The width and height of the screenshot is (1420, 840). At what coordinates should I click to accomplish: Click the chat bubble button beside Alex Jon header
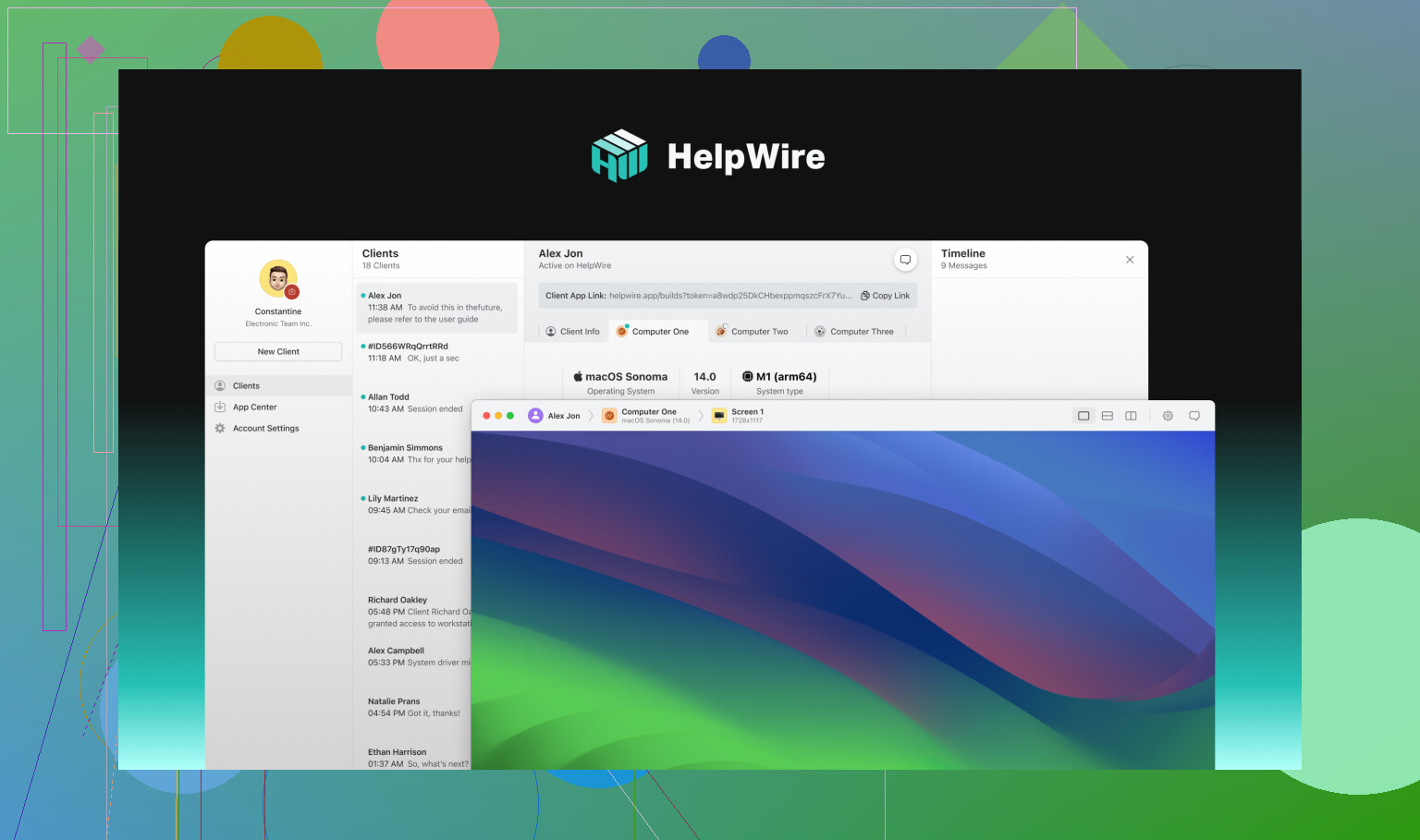(x=905, y=260)
